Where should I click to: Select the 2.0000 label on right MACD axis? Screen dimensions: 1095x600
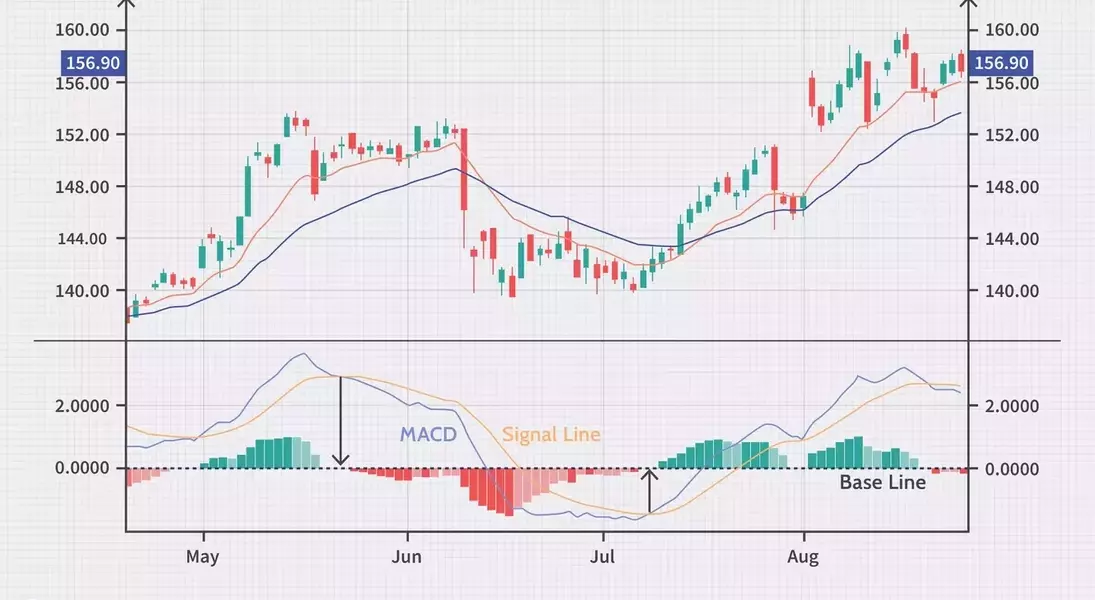[1012, 406]
